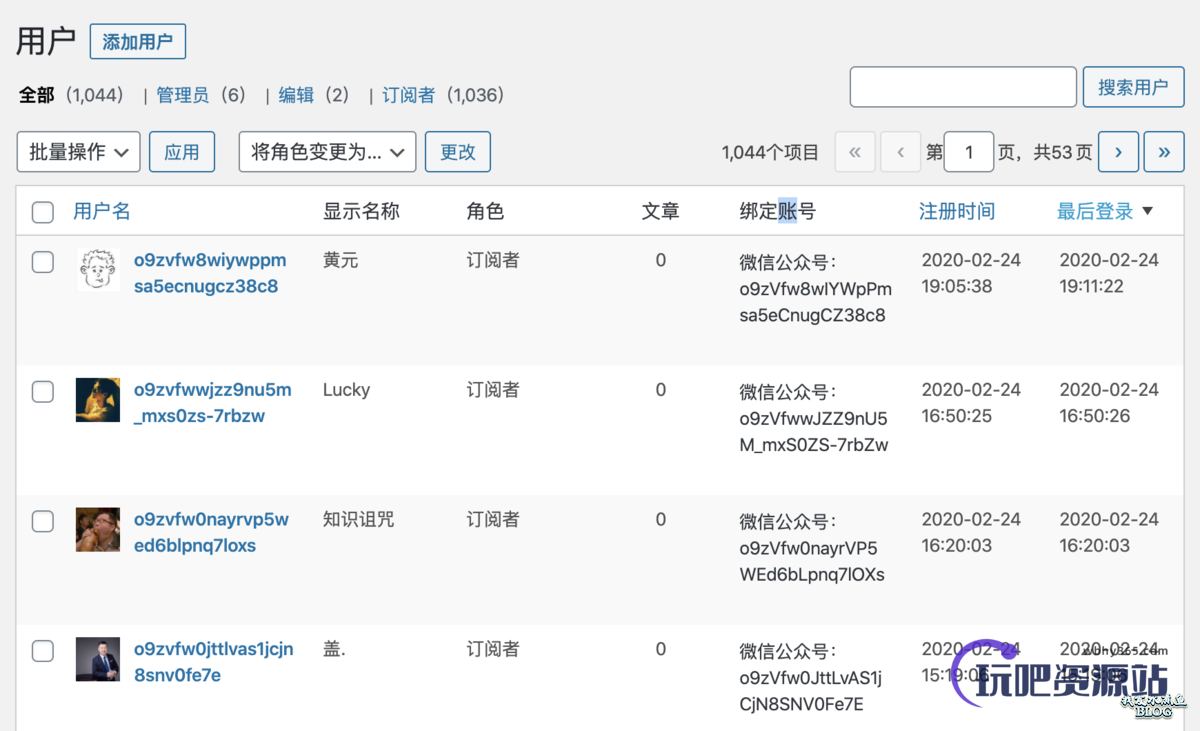
Task: Sort by 用户名 column header
Action: click(x=102, y=211)
